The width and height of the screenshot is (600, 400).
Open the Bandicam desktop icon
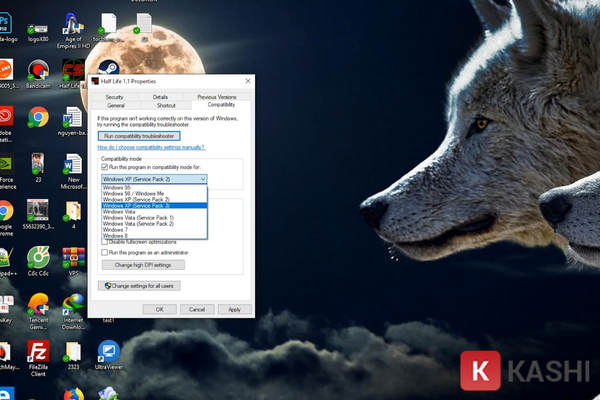(x=38, y=70)
